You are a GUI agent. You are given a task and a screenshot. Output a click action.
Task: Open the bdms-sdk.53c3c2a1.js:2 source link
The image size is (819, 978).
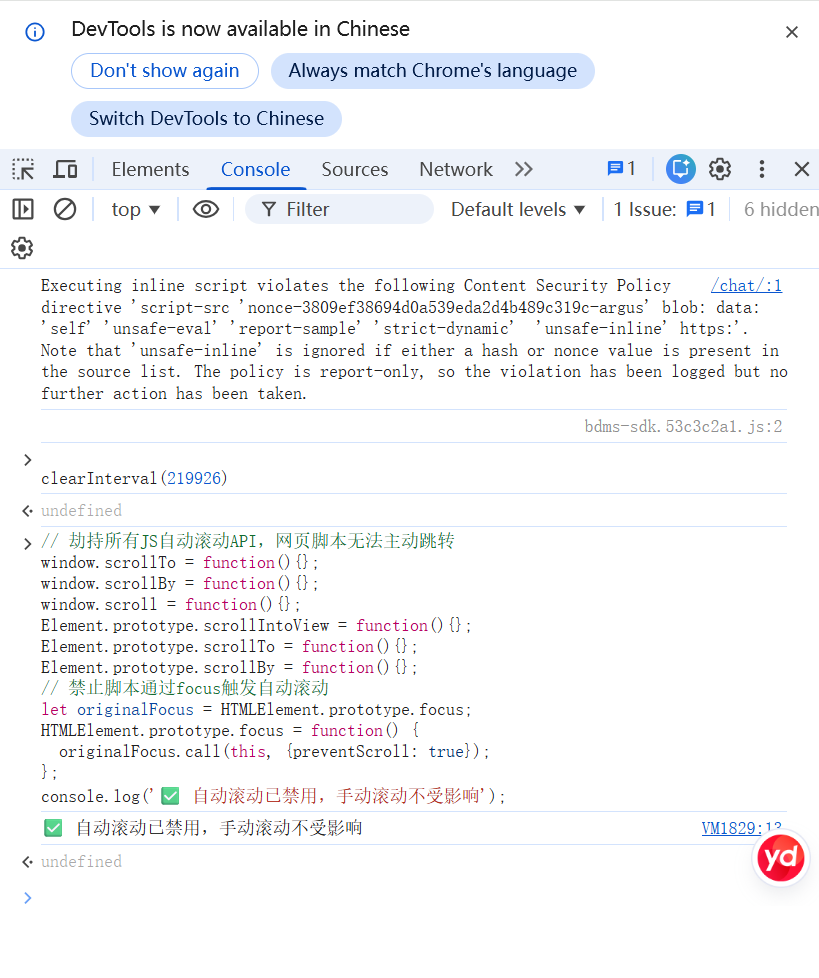683,427
